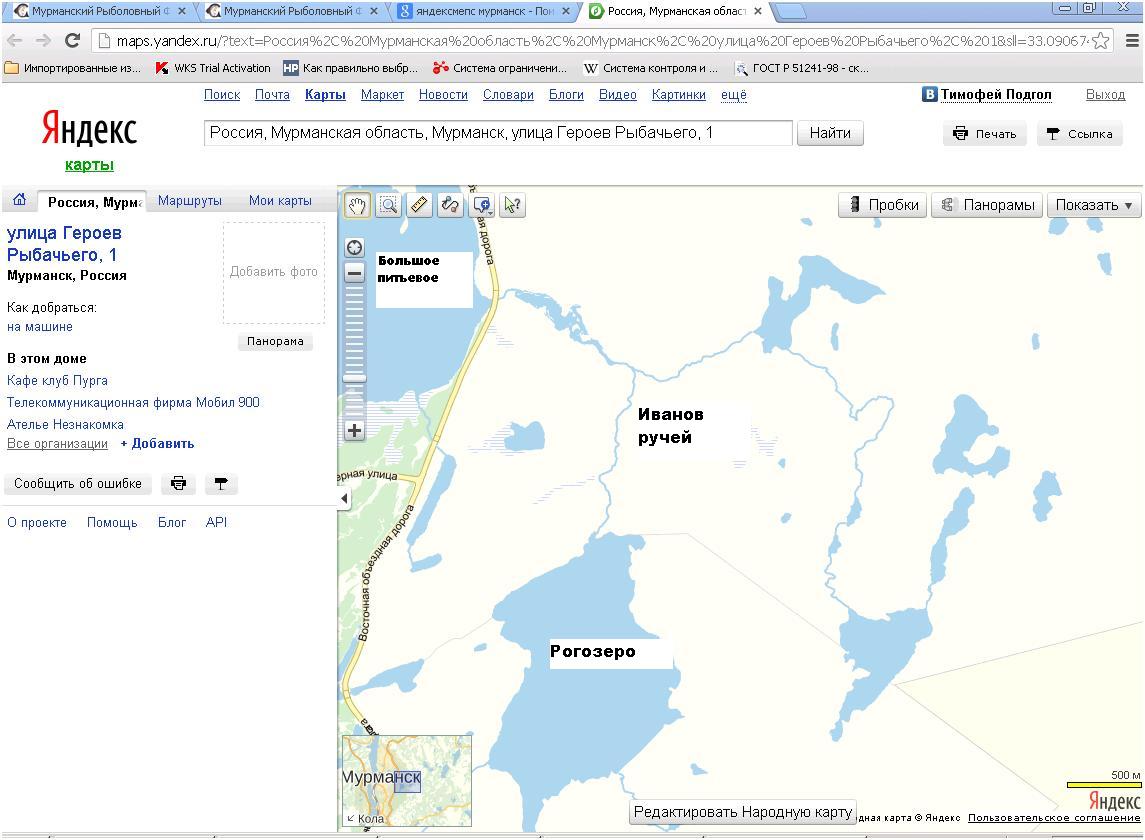Toggle the Пробки traffic layer
The width and height of the screenshot is (1145, 840).
coord(884,205)
